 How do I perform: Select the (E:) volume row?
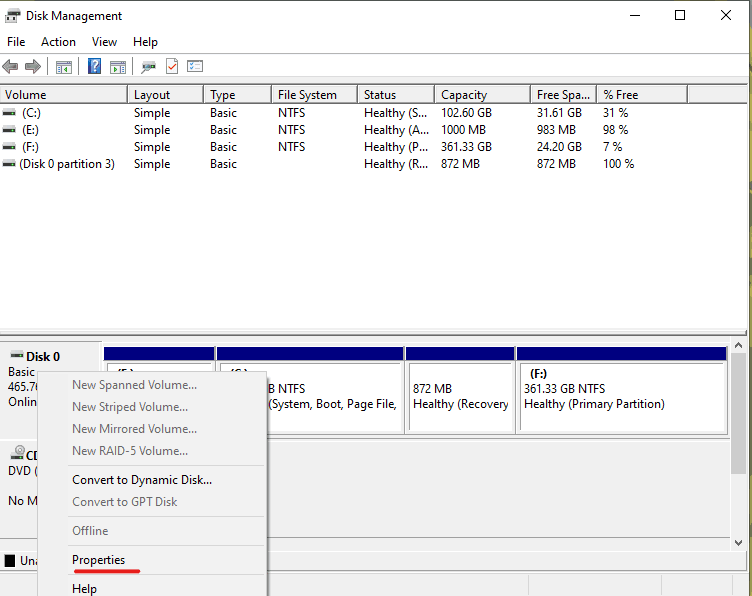(344, 130)
